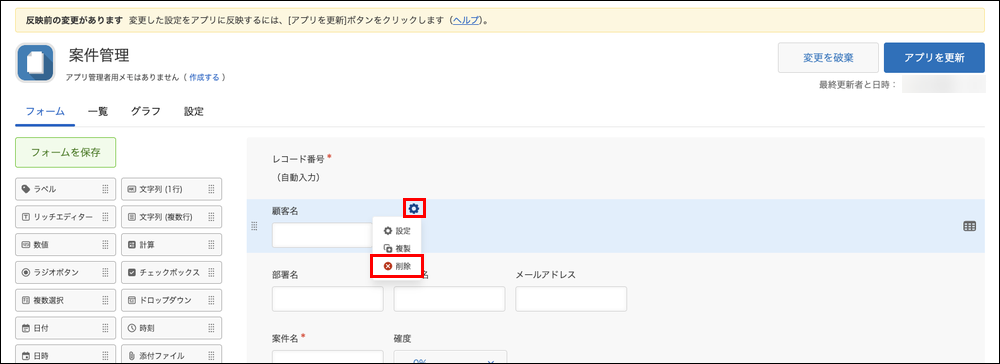Switch to the フォーム tab

click(x=45, y=111)
